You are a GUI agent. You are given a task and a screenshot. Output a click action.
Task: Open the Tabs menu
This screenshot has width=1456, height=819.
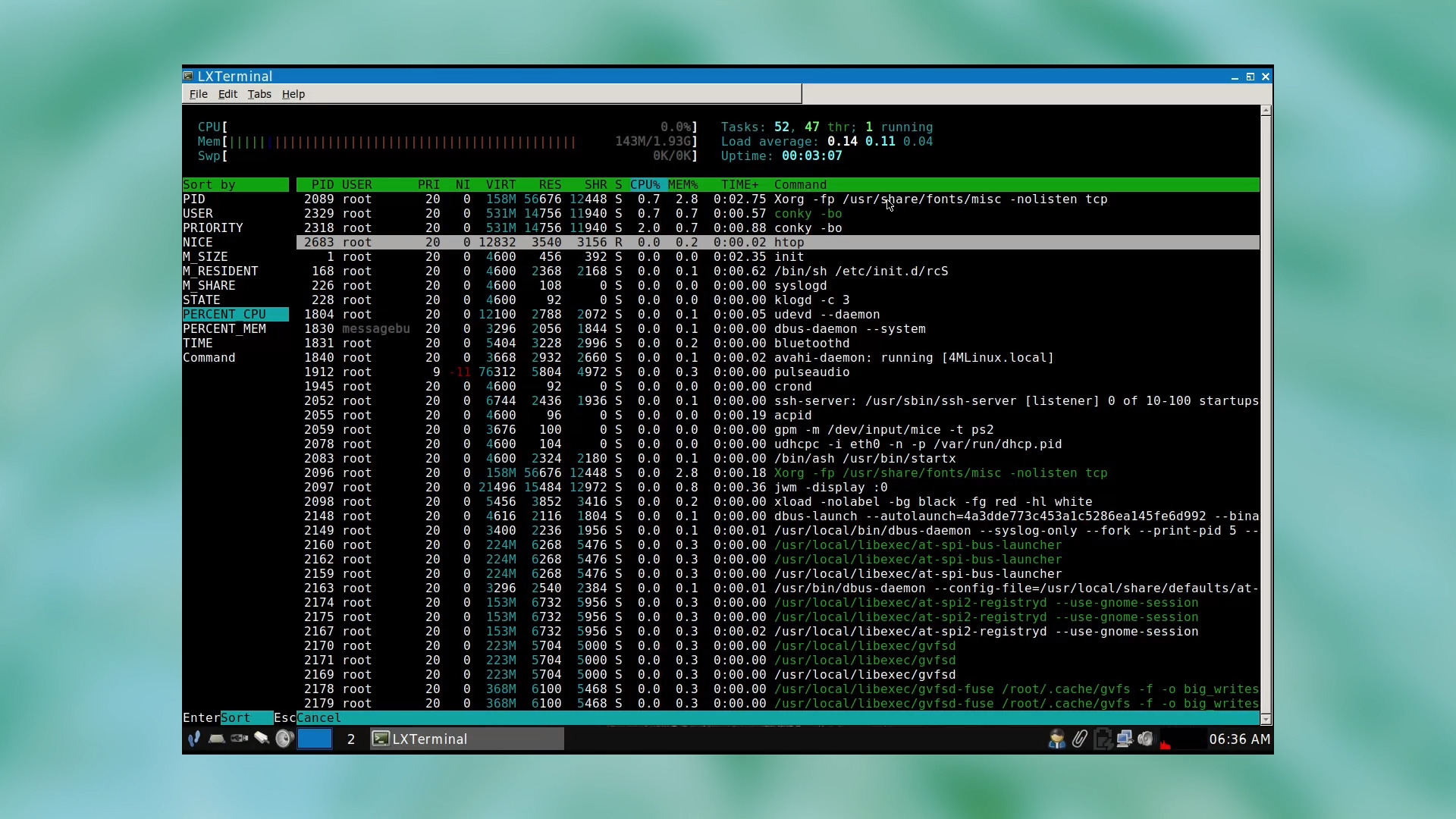259,94
